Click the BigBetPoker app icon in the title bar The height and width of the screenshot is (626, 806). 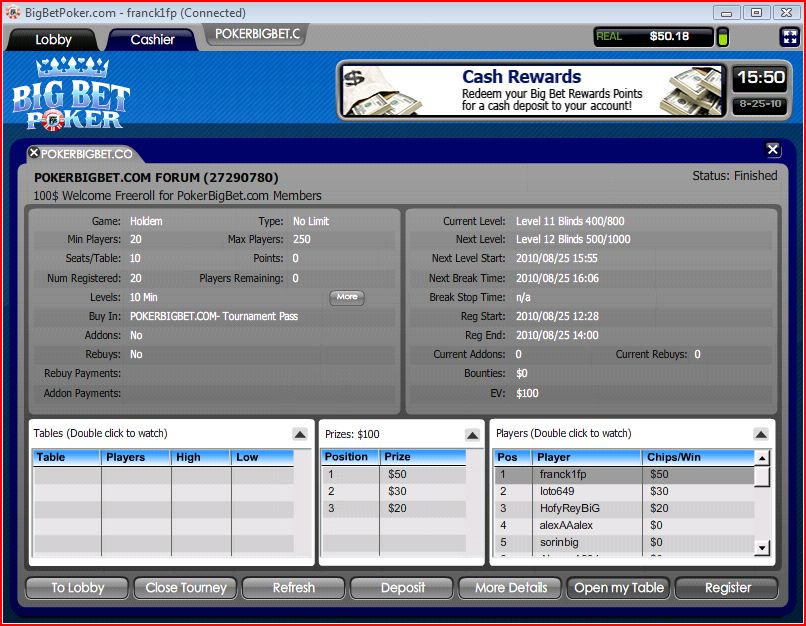(13, 12)
